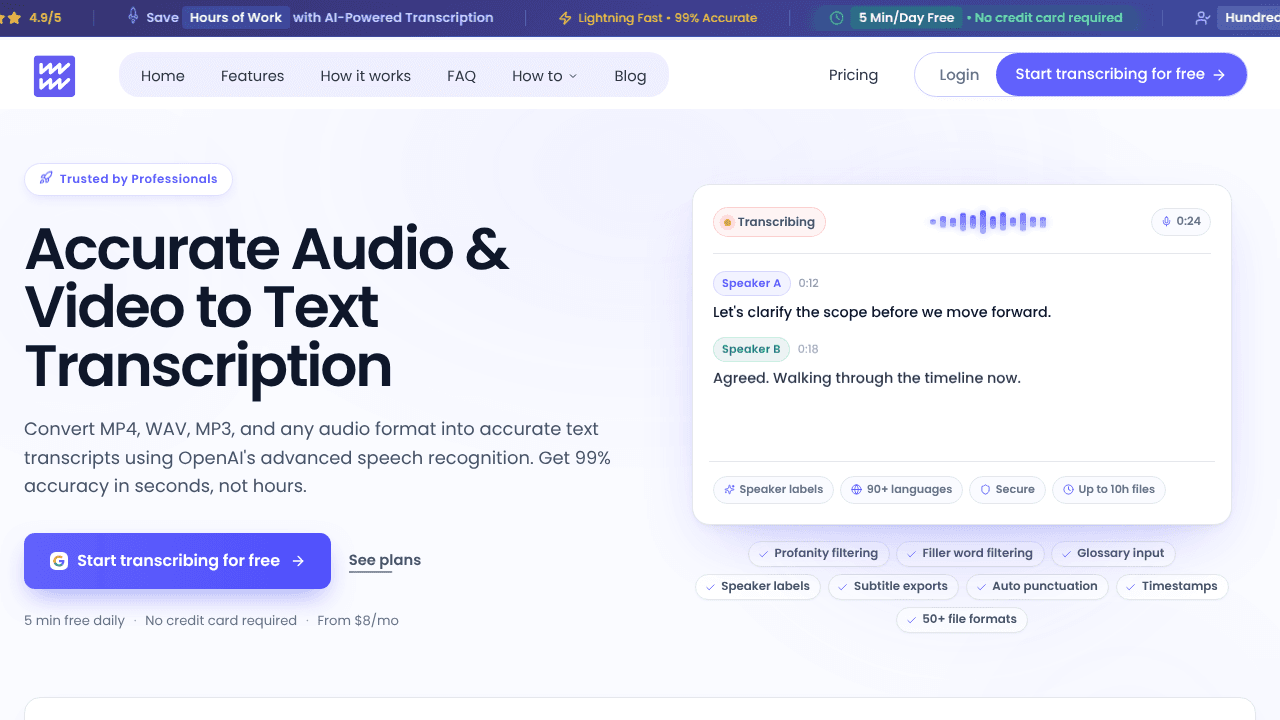Expand the How to dropdown menu
The width and height of the screenshot is (1280, 720).
[x=545, y=76]
